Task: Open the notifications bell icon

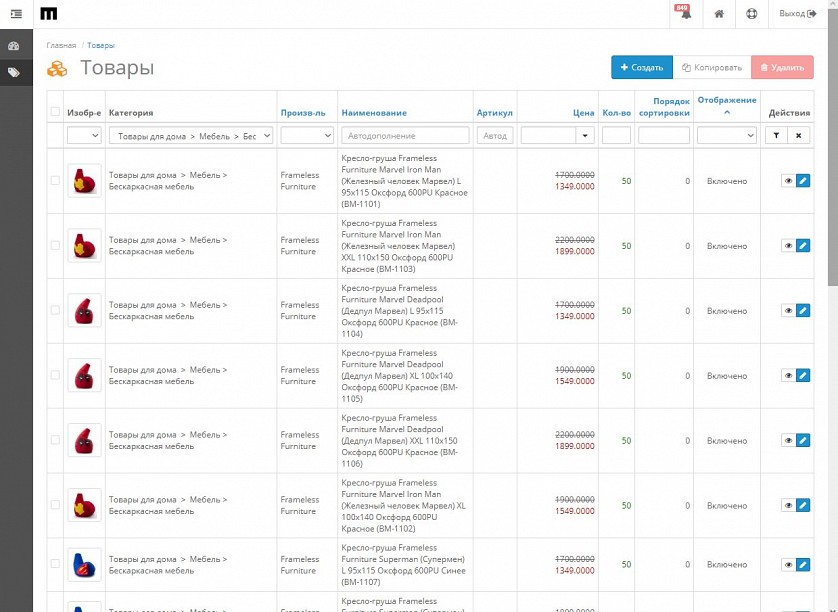Action: (x=684, y=13)
